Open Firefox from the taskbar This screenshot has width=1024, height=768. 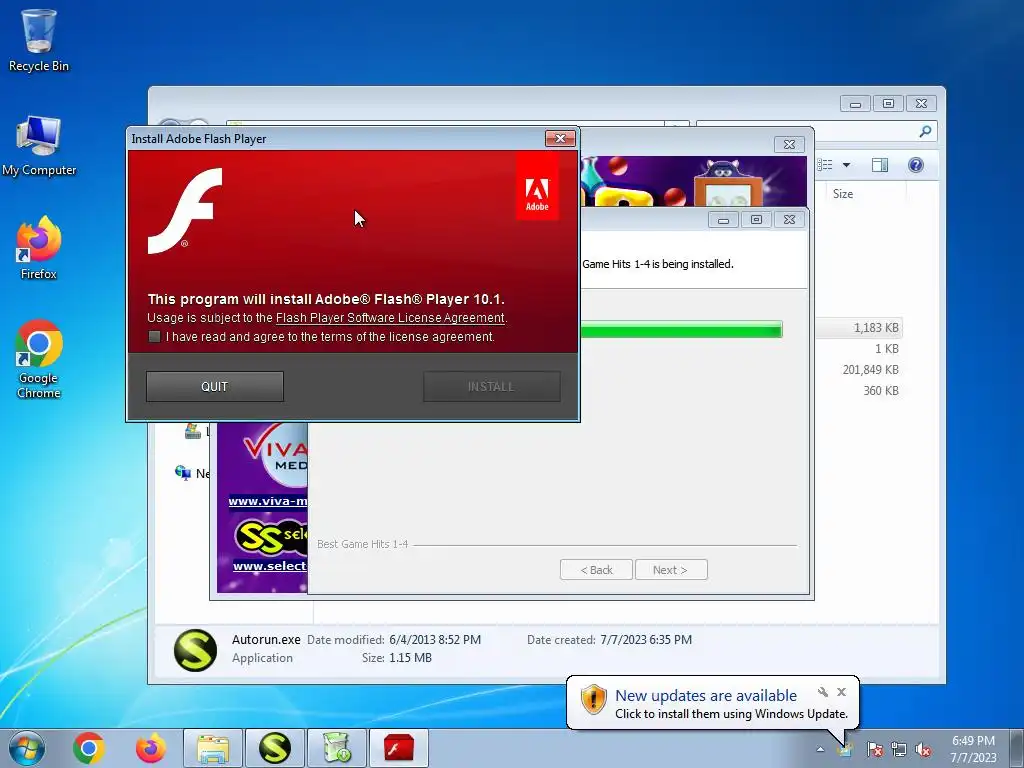[150, 748]
